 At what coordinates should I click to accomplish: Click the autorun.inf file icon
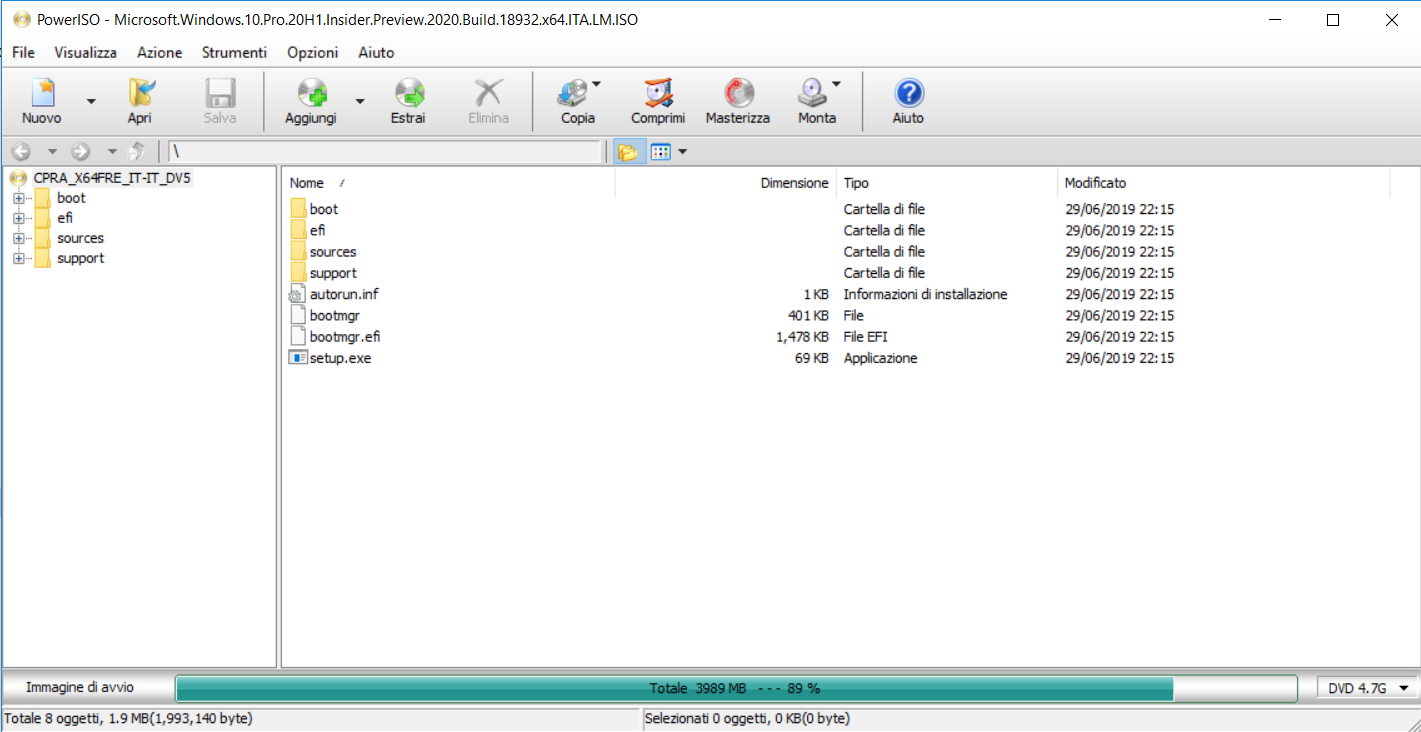[298, 294]
